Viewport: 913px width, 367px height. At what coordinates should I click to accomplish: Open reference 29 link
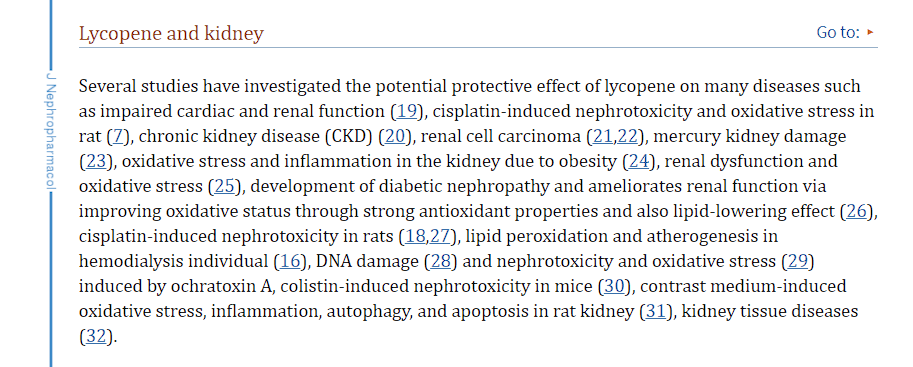[797, 262]
